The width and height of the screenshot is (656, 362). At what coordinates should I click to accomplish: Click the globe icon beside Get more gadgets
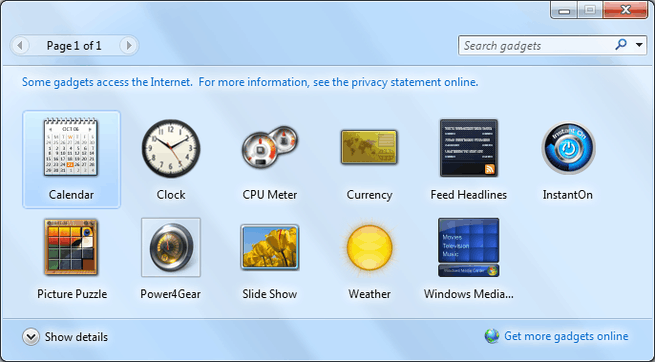[492, 336]
